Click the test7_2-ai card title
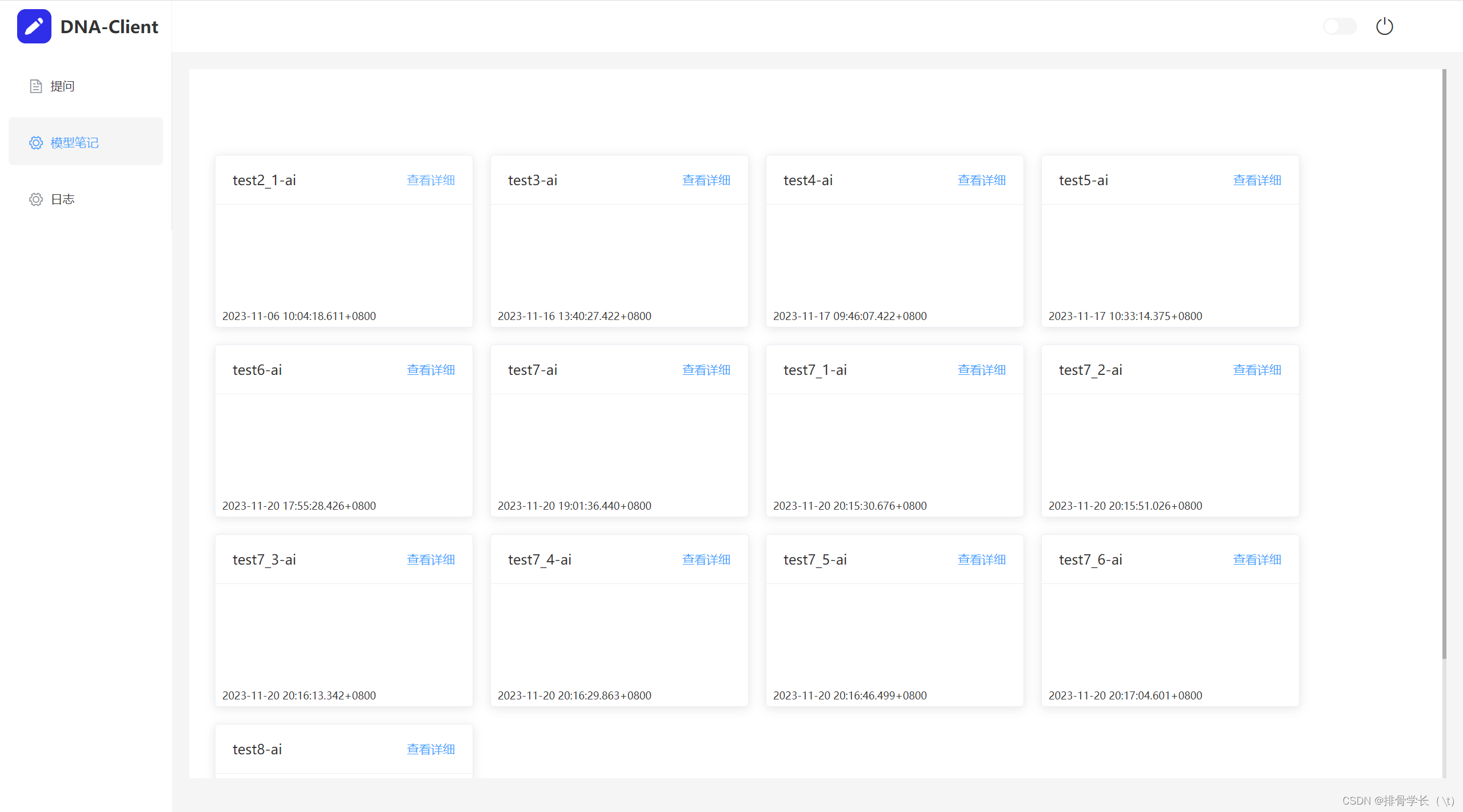The image size is (1463, 812). tap(1091, 370)
